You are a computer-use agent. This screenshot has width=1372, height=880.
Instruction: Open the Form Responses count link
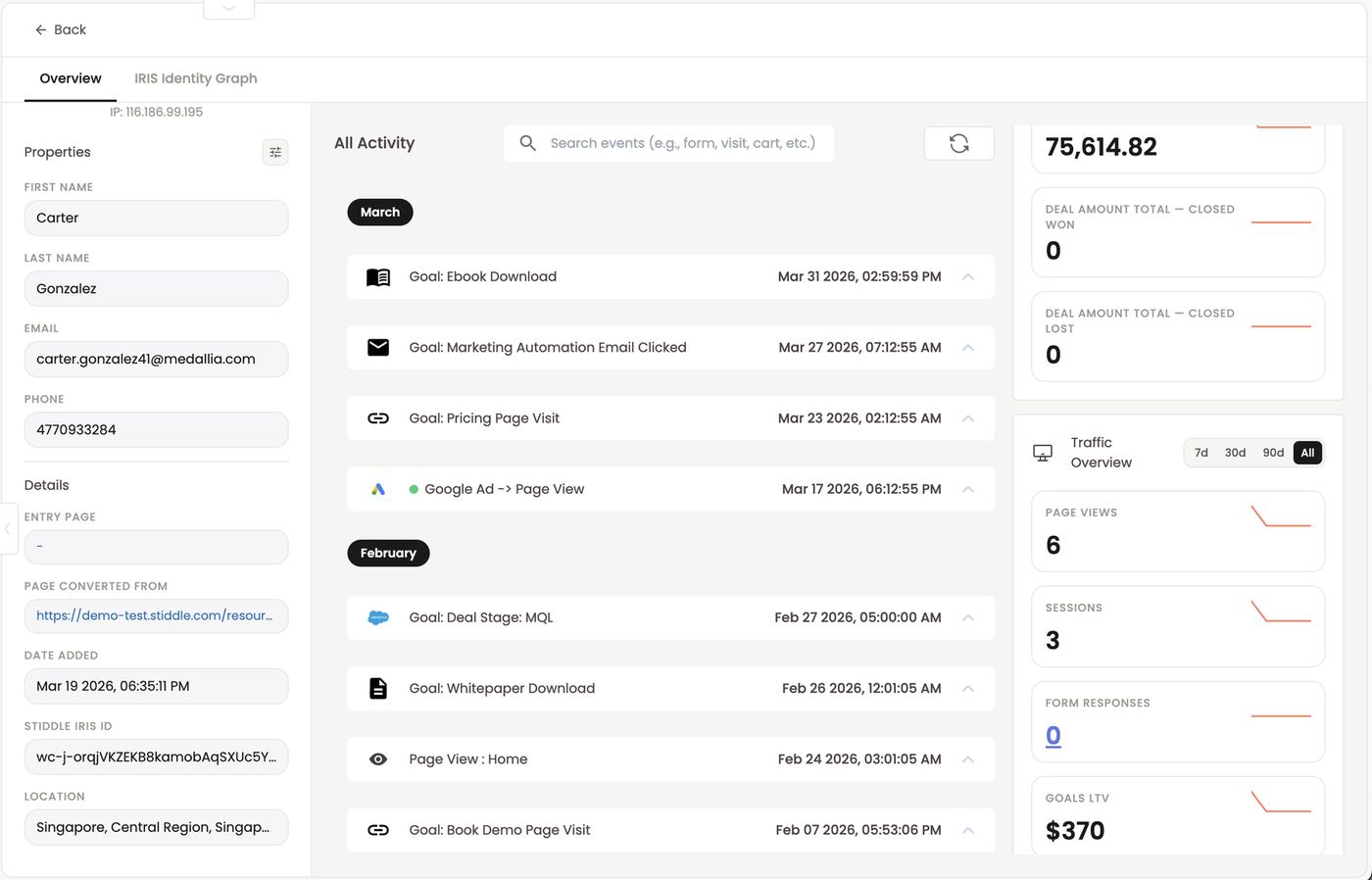pyautogui.click(x=1053, y=735)
